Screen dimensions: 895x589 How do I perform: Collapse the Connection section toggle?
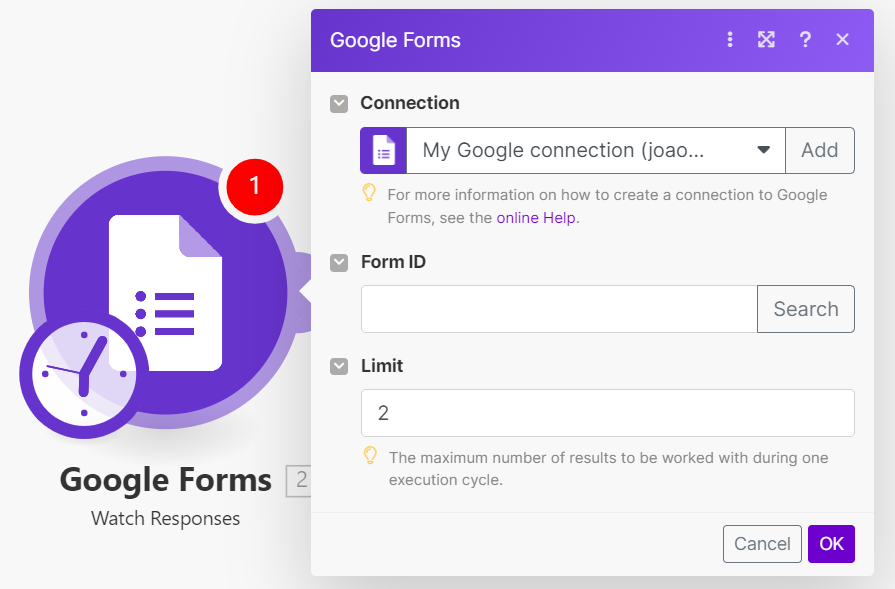(339, 104)
